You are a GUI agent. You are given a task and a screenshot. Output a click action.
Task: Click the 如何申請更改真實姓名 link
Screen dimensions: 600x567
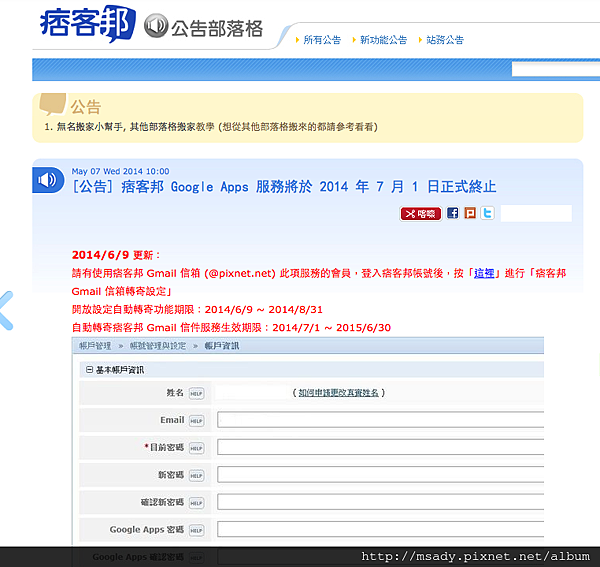tap(338, 393)
